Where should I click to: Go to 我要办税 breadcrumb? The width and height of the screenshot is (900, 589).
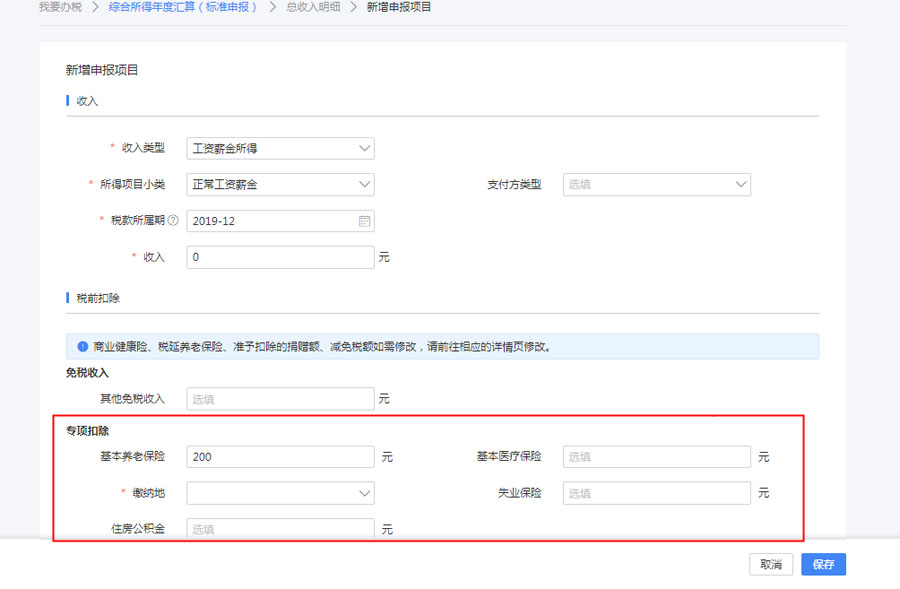coord(60,7)
